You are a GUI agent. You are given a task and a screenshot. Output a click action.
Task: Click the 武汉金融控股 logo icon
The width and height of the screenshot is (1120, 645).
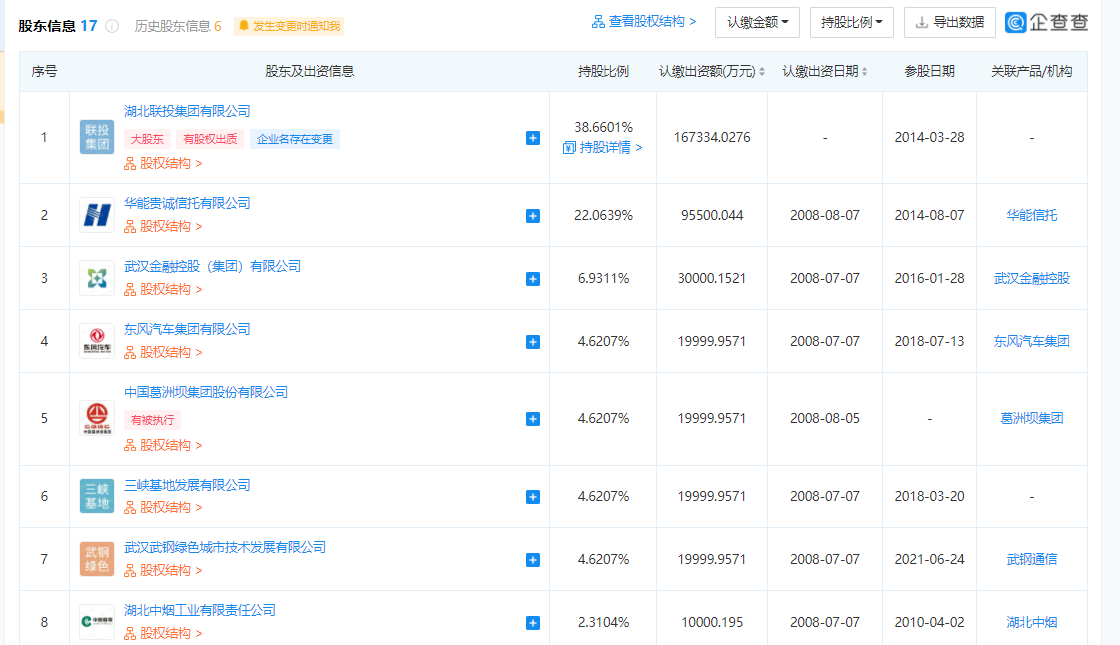tap(97, 278)
